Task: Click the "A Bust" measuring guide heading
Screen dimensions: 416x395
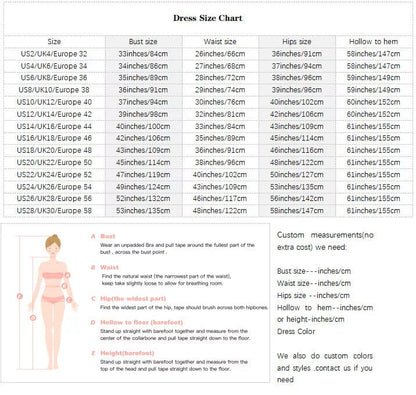Action: tap(103, 236)
